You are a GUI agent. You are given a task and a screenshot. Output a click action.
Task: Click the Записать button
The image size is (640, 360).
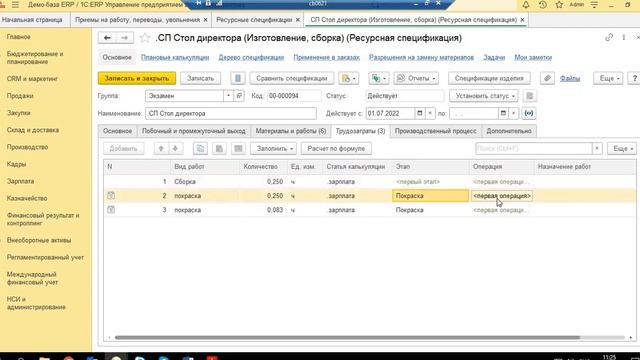[x=200, y=78]
